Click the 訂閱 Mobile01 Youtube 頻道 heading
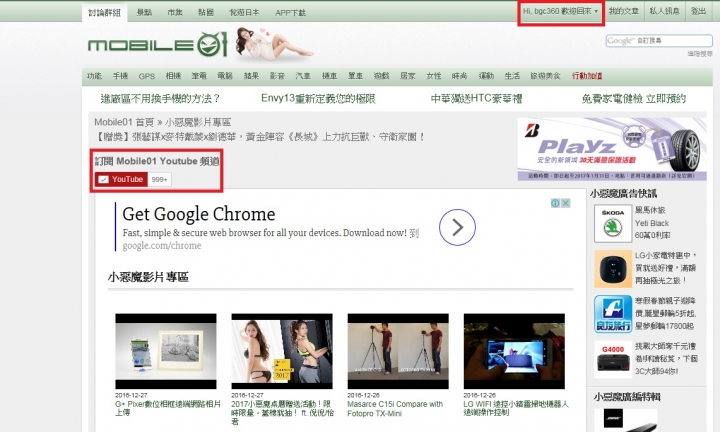This screenshot has height=432, width=720. (x=157, y=161)
